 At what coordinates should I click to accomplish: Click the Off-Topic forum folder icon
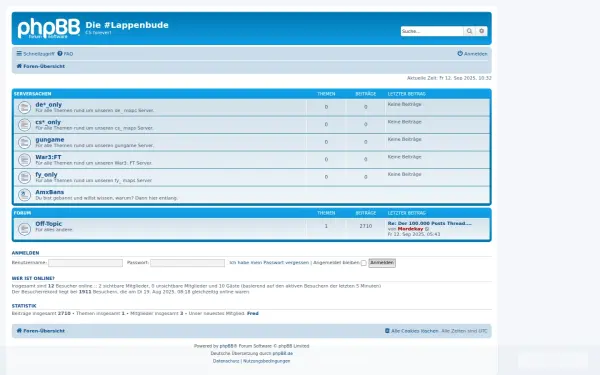click(x=24, y=229)
